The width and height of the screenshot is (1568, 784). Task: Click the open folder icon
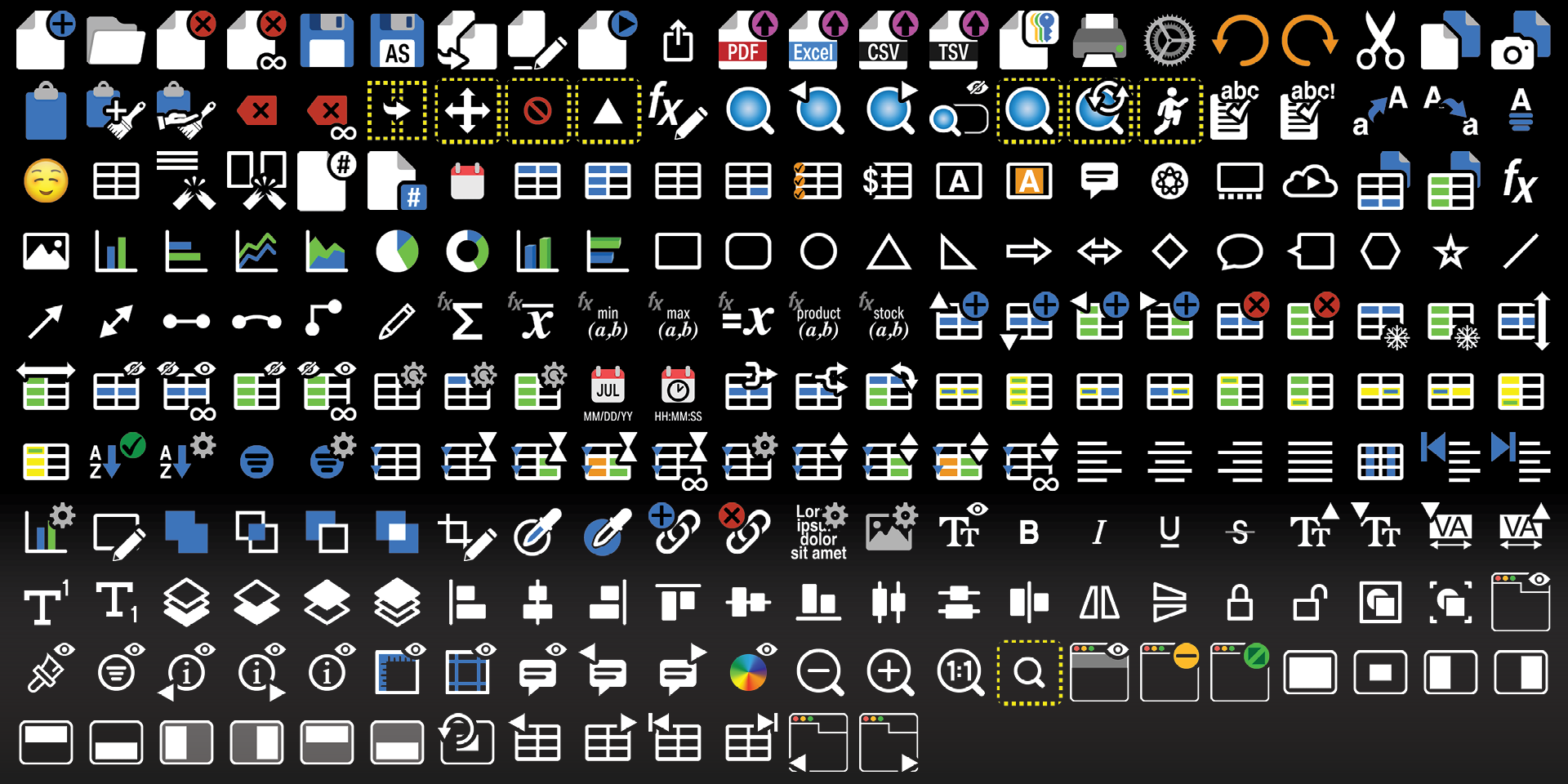click(x=116, y=41)
